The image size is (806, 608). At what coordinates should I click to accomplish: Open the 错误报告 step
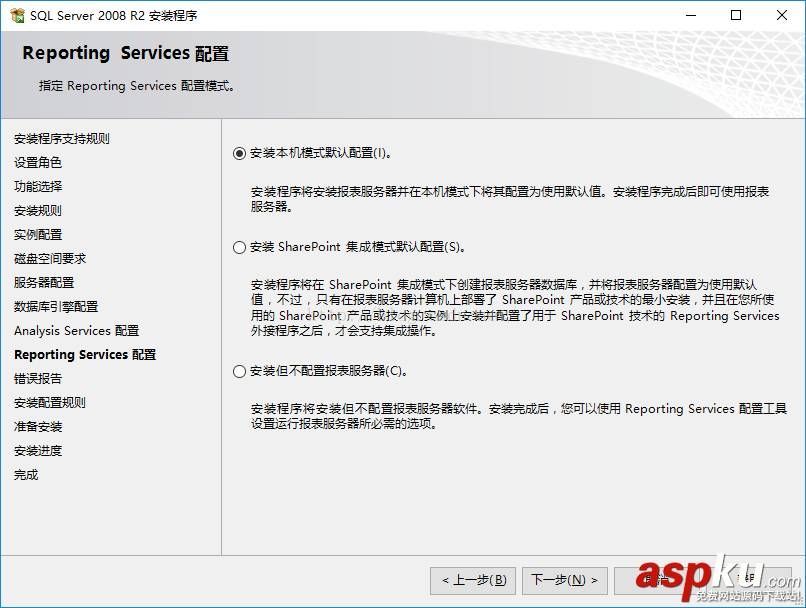click(37, 378)
